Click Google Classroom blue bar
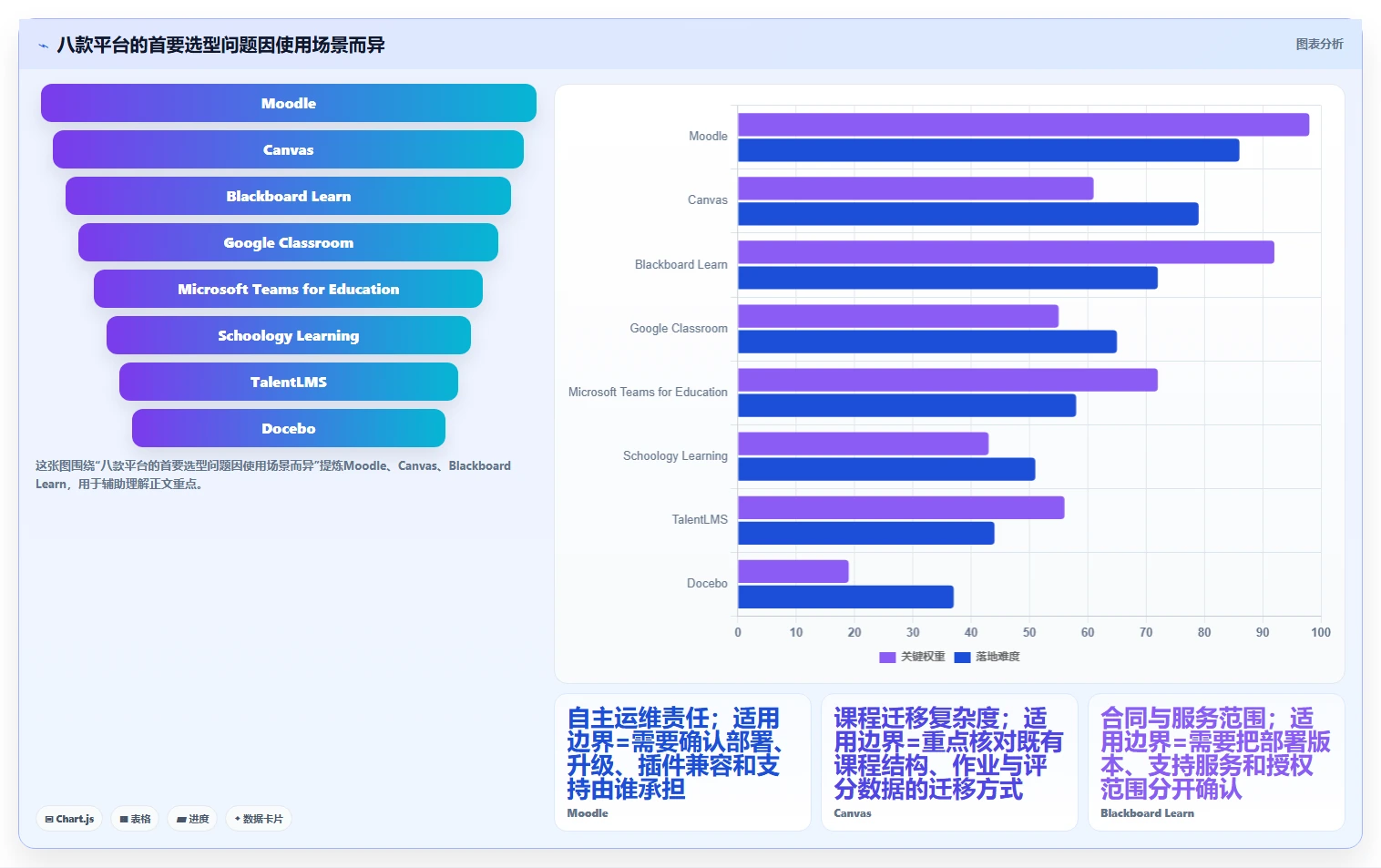The width and height of the screenshot is (1381, 868). coord(927,342)
